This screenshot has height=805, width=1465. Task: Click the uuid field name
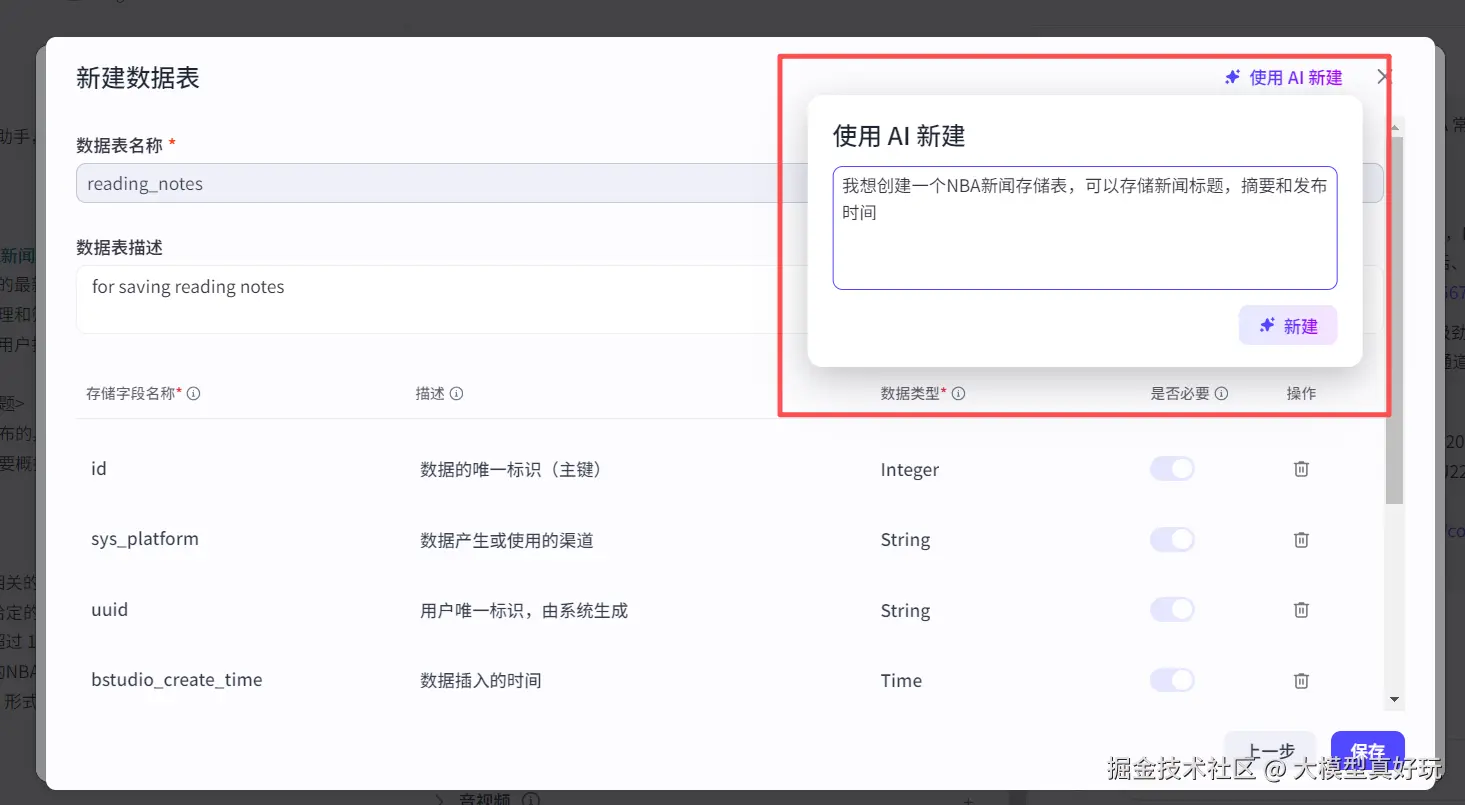[110, 610]
